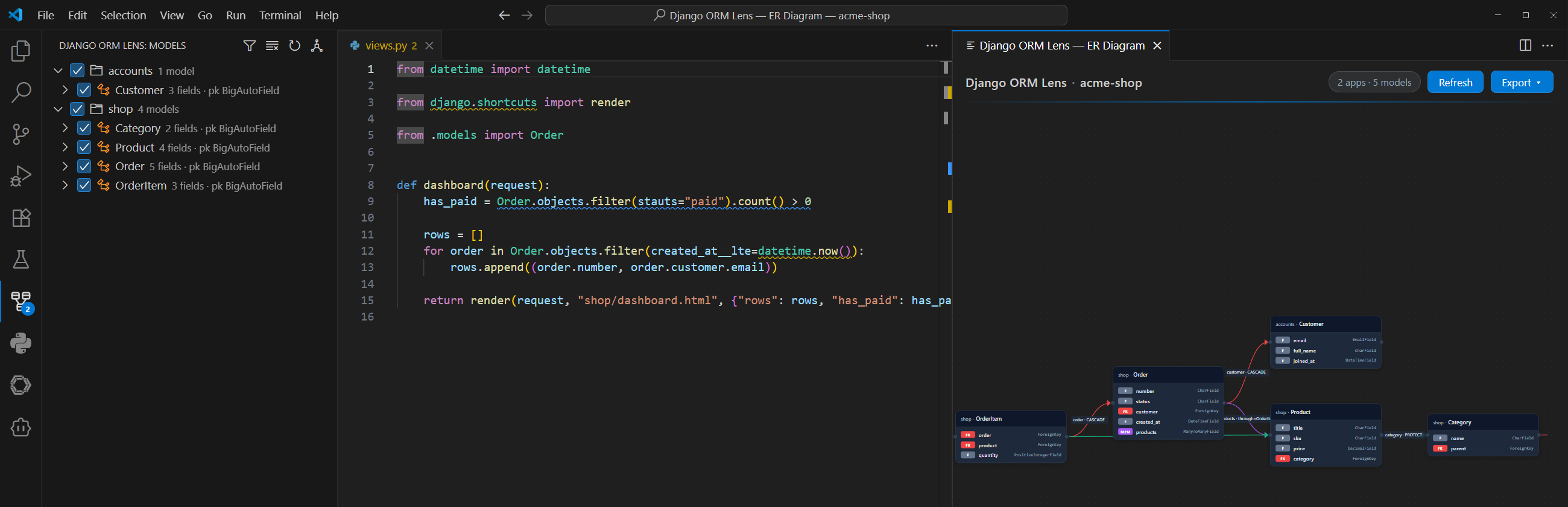The image size is (1568, 507).
Task: Uncheck the OrderItem model checkbox
Action: [84, 185]
